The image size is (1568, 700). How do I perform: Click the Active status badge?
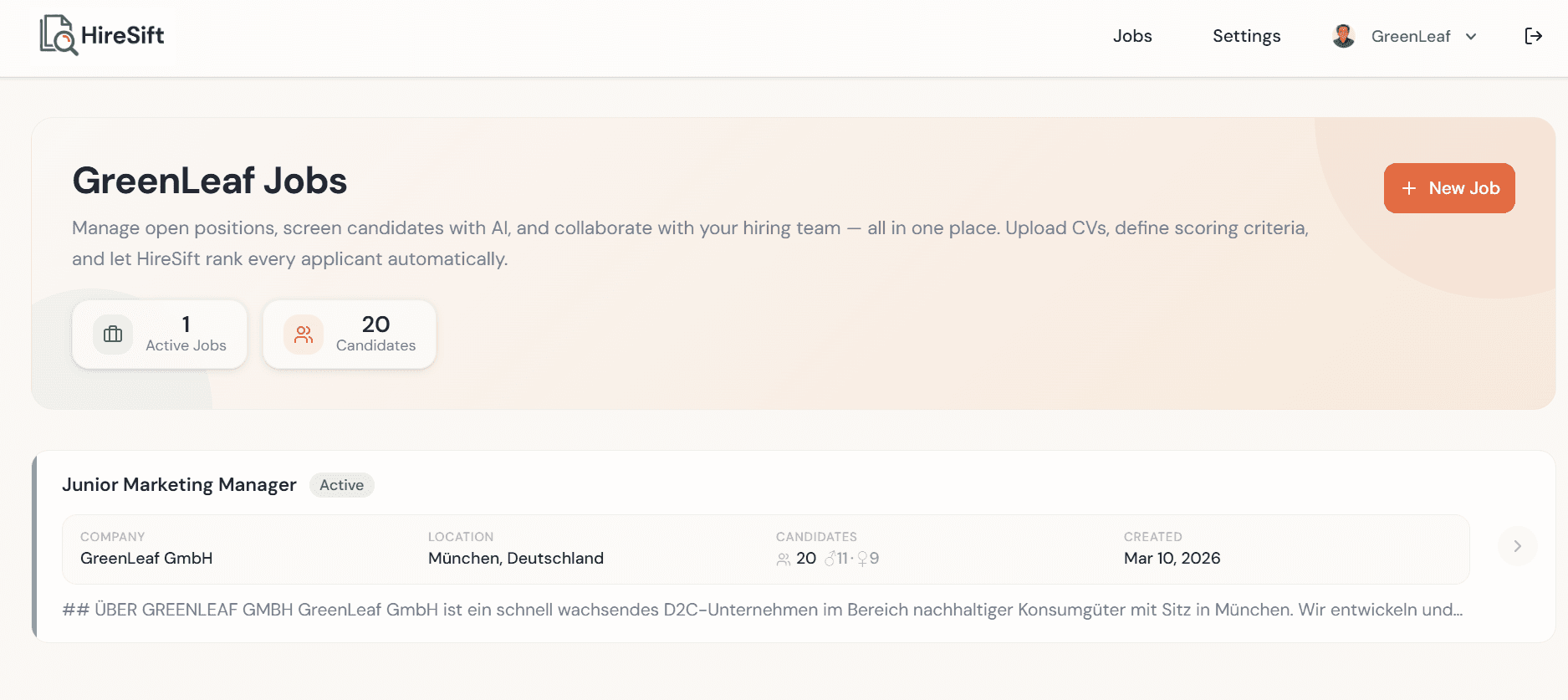point(341,485)
